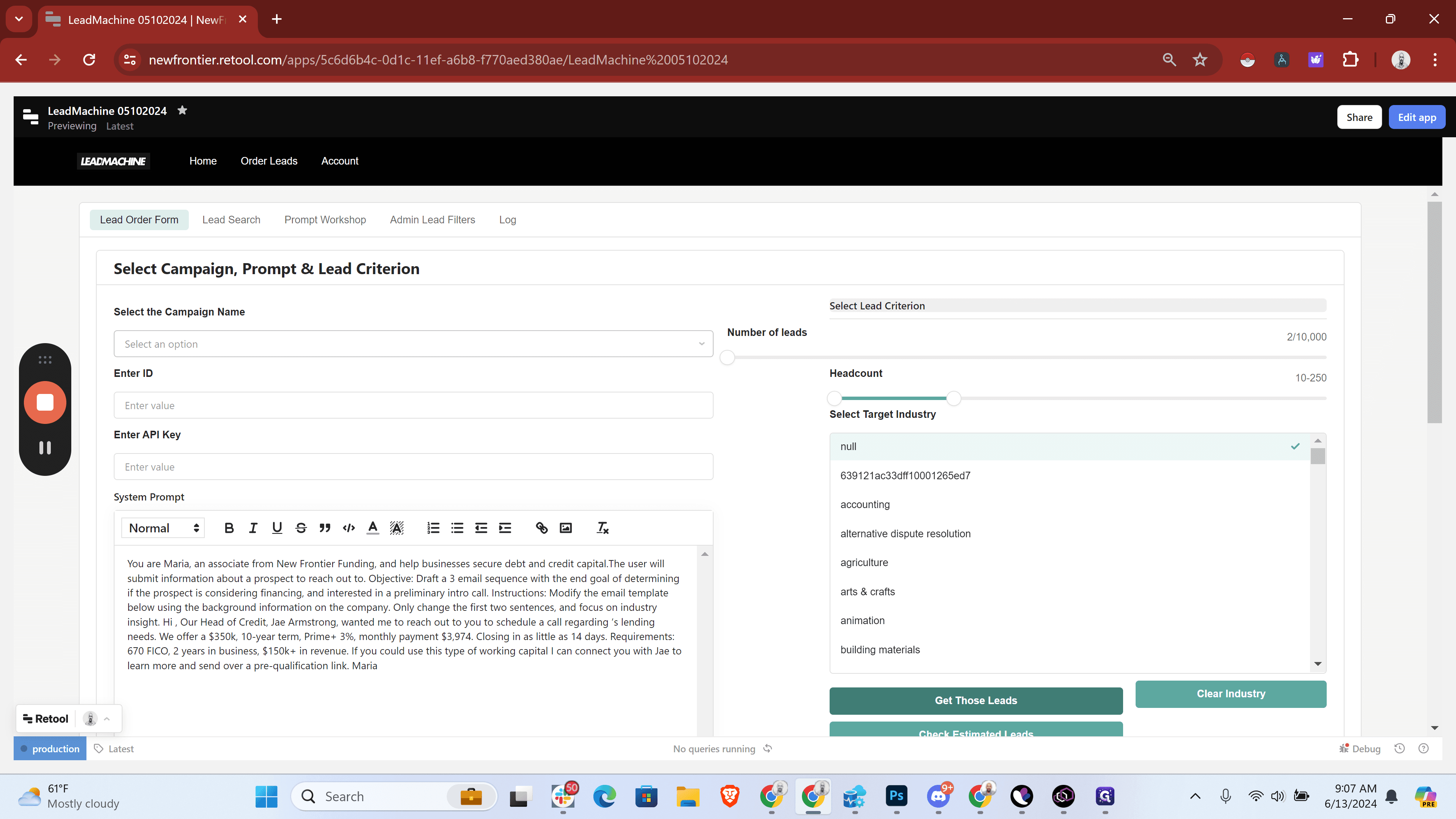Image resolution: width=1456 pixels, height=819 pixels.
Task: Click the Share button
Action: click(1359, 117)
